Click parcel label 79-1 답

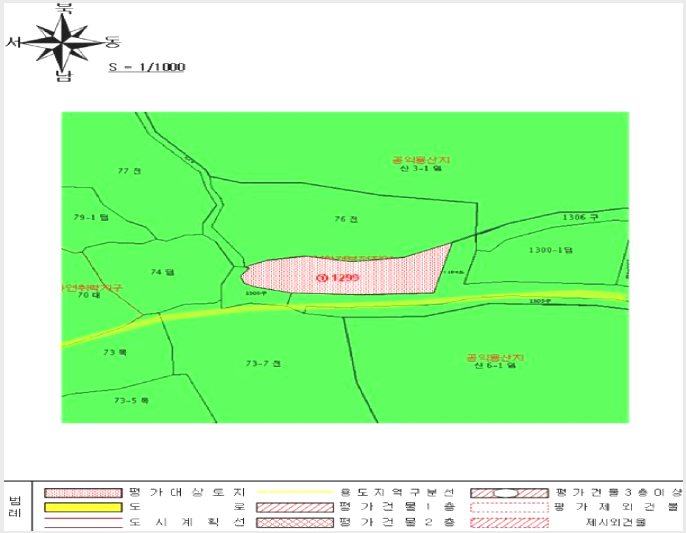[x=91, y=217]
